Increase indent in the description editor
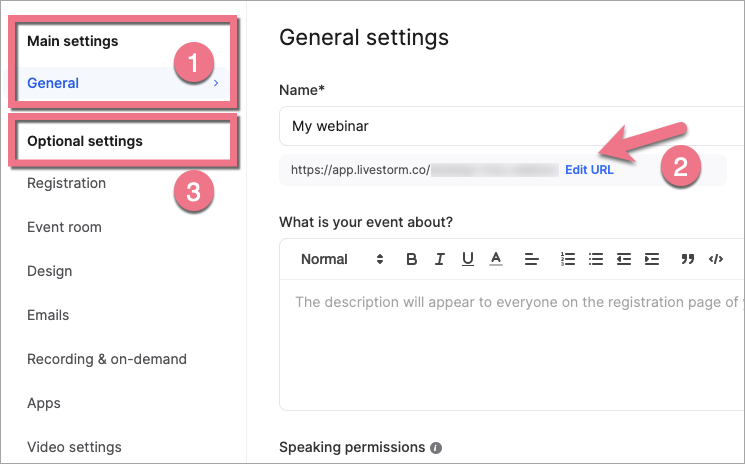This screenshot has width=745, height=464. pyautogui.click(x=652, y=259)
